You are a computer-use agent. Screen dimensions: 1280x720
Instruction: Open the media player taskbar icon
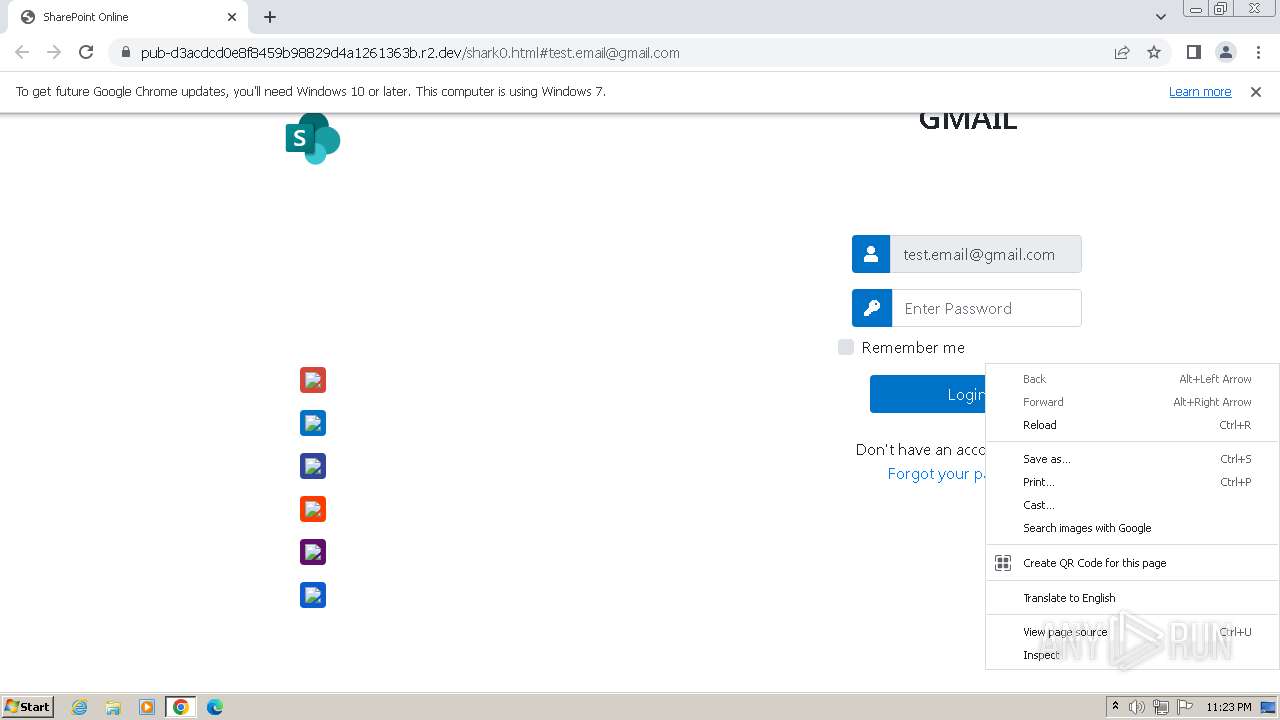147,707
